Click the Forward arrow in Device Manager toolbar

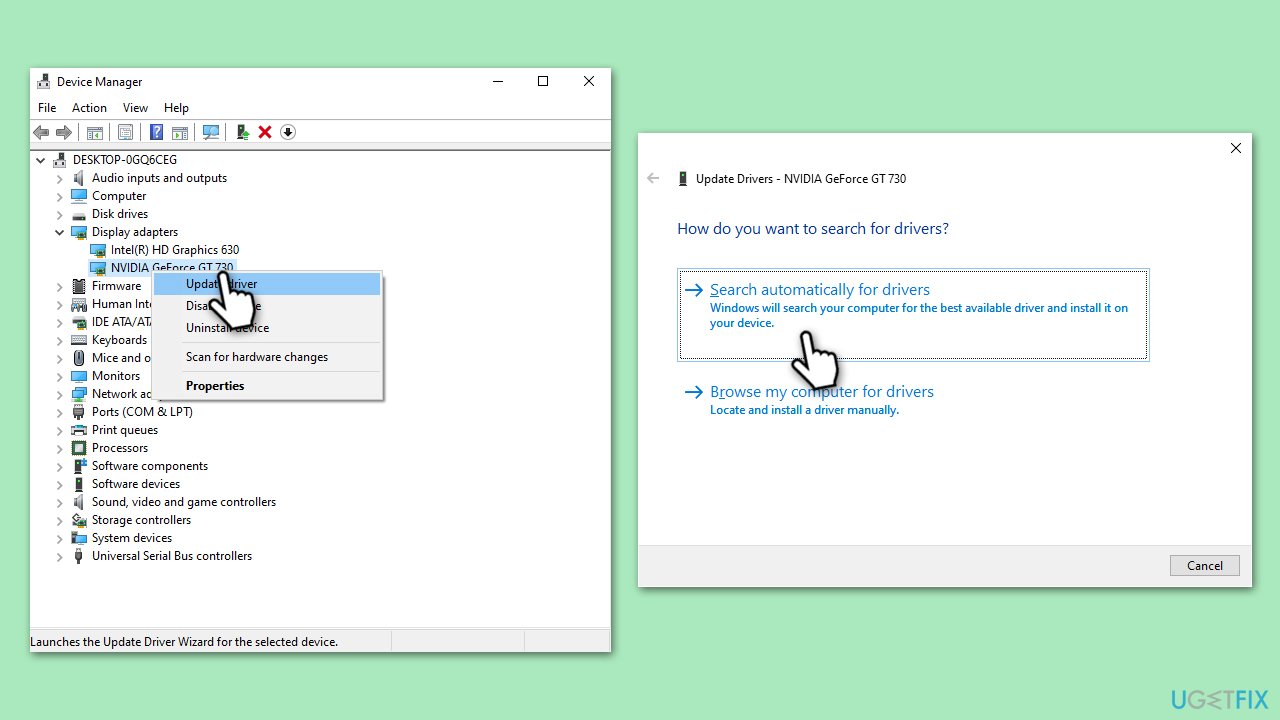point(64,132)
